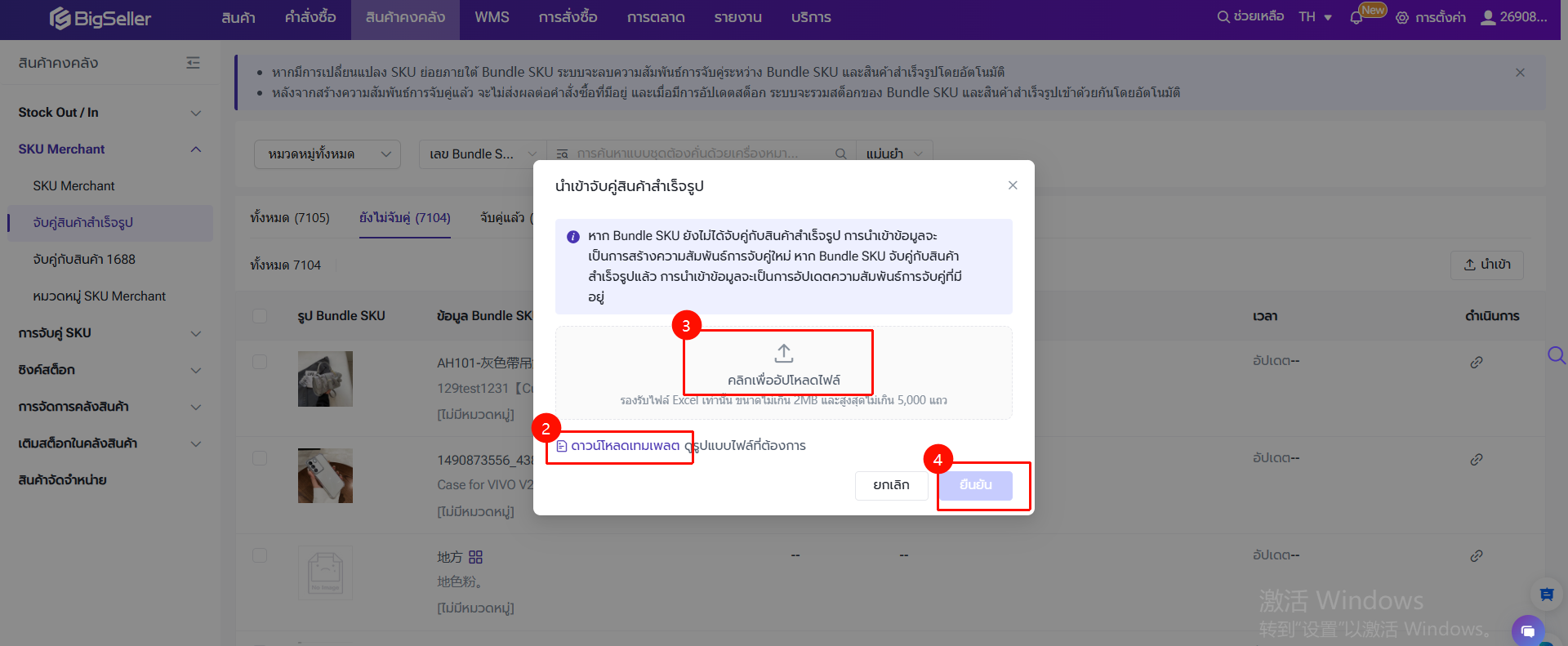Click the BigSeller logo

100,18
